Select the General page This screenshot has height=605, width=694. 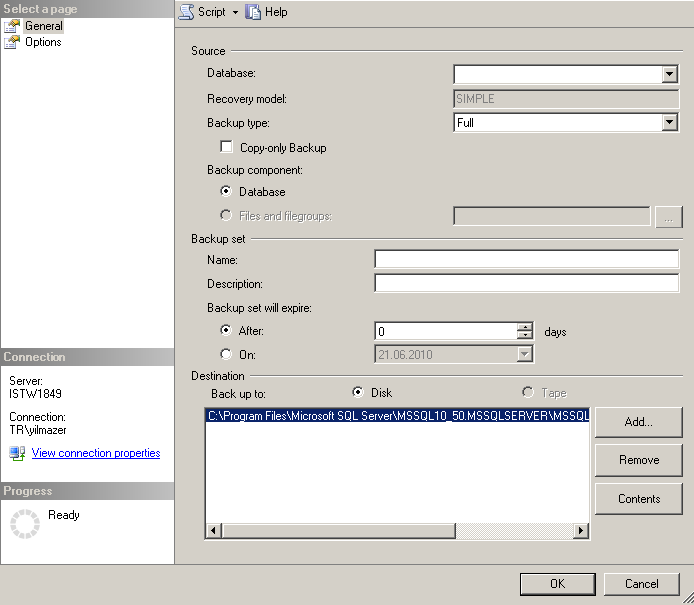[43, 26]
